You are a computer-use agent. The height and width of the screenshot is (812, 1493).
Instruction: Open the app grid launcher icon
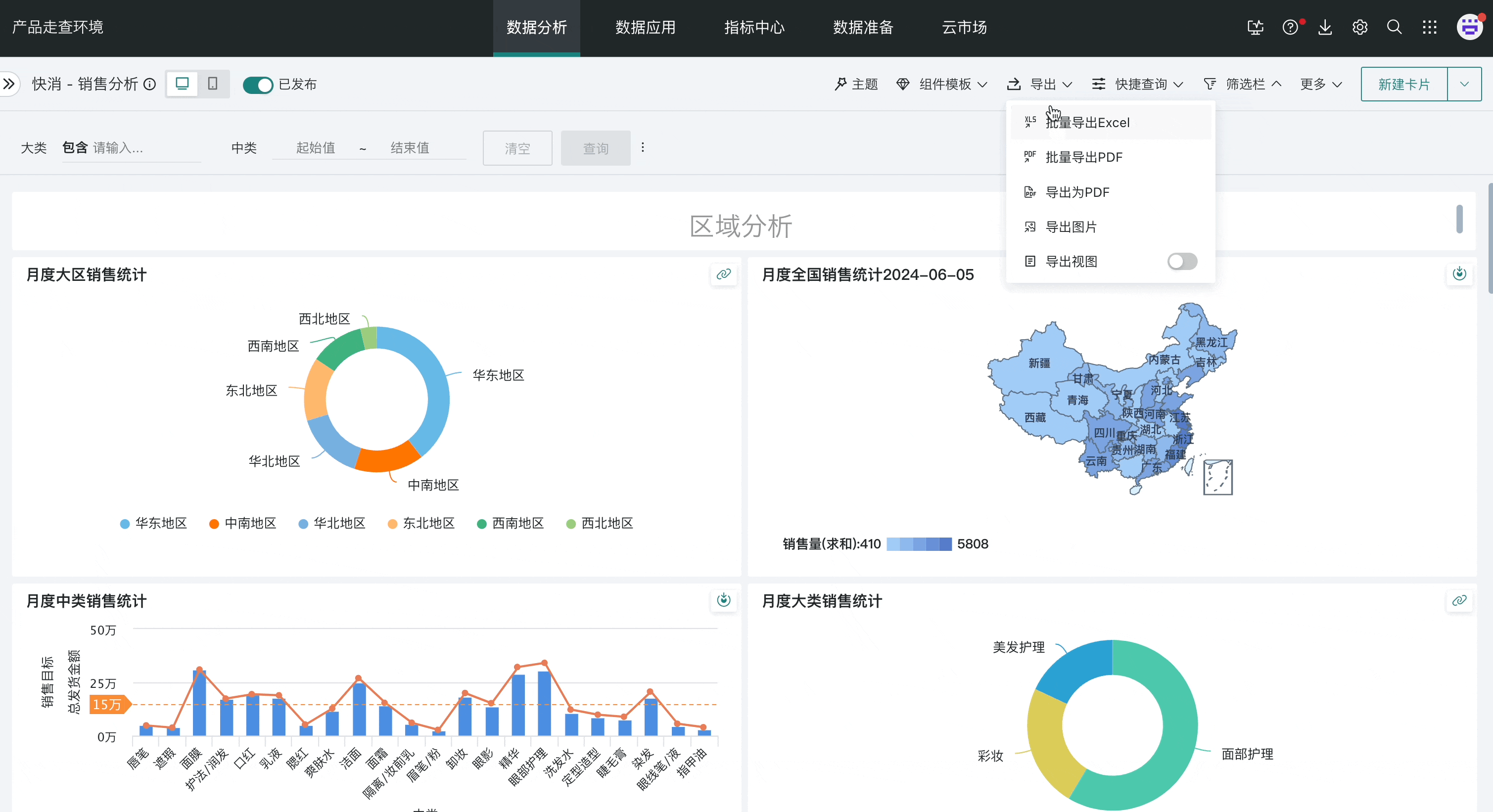pyautogui.click(x=1429, y=27)
